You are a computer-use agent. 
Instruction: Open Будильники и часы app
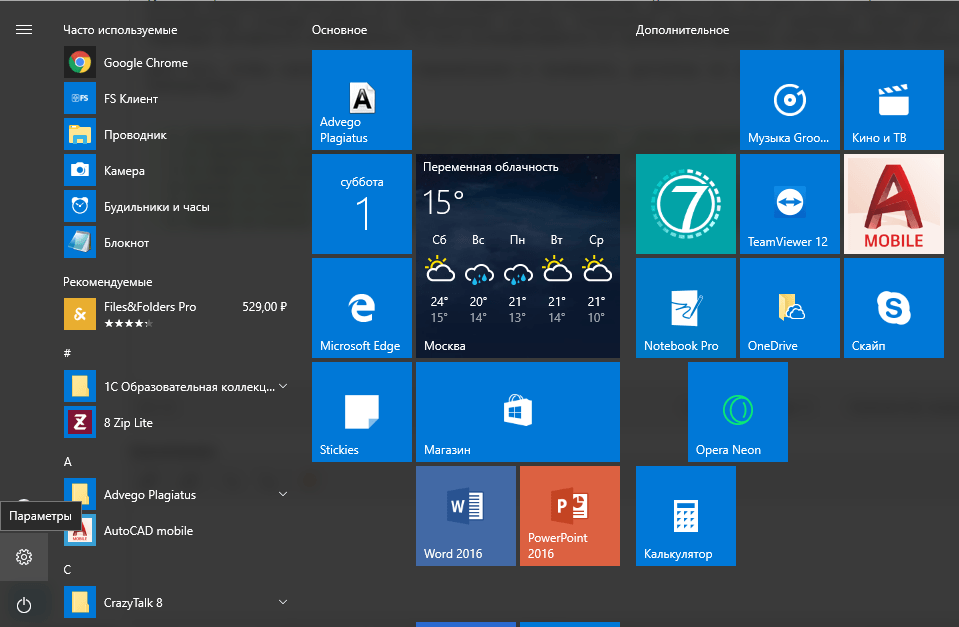pos(176,207)
